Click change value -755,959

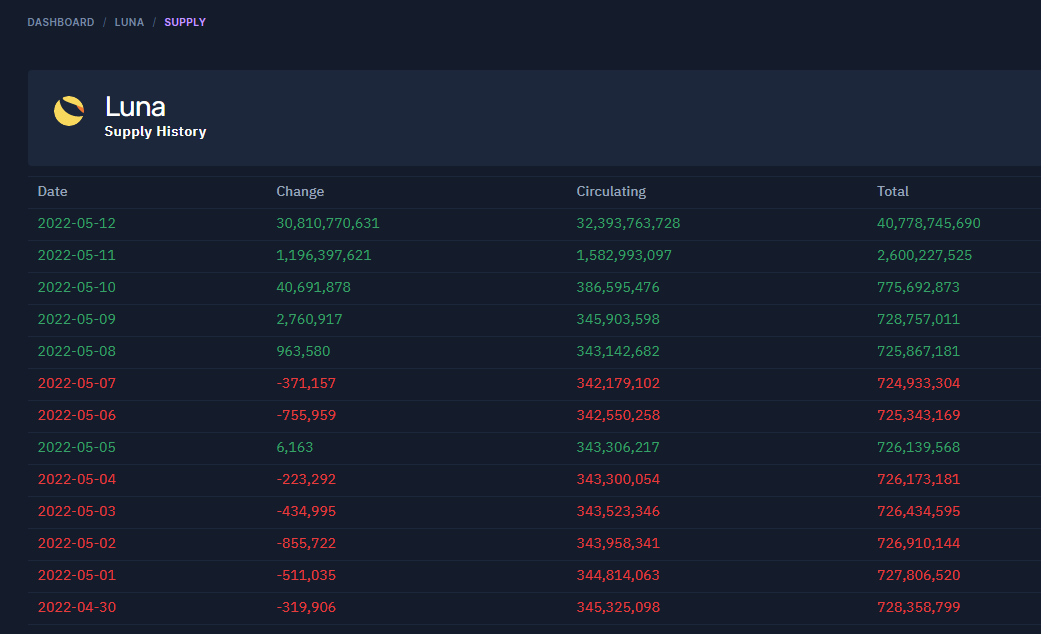click(306, 415)
